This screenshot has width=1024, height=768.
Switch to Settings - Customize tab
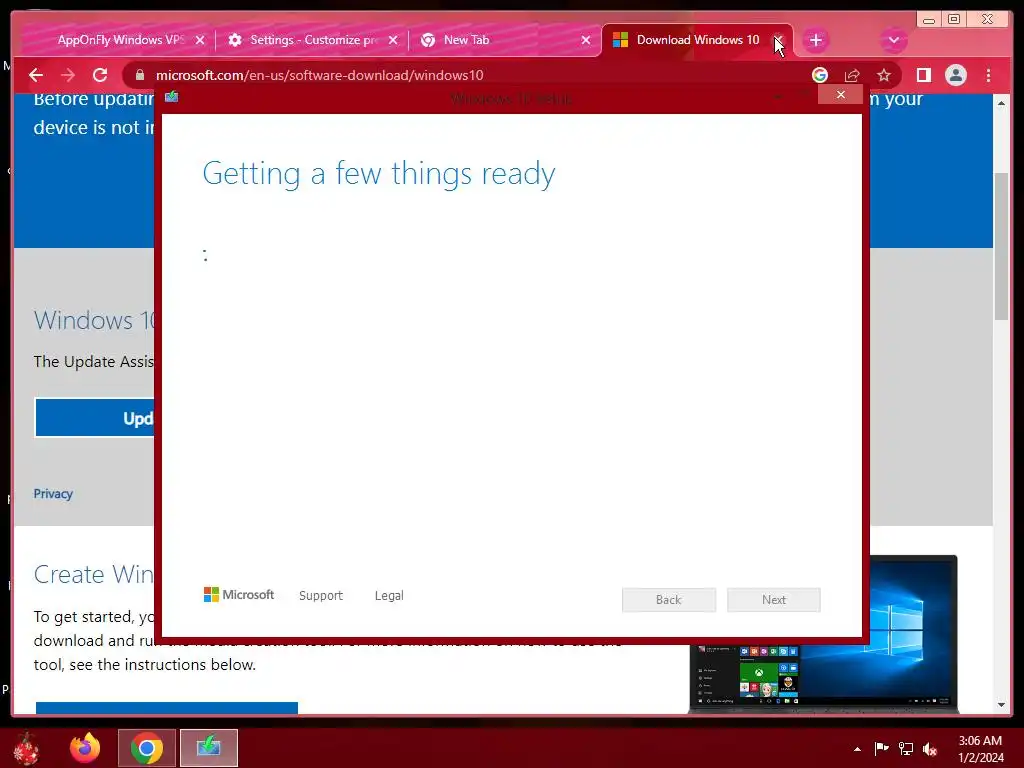[x=310, y=40]
